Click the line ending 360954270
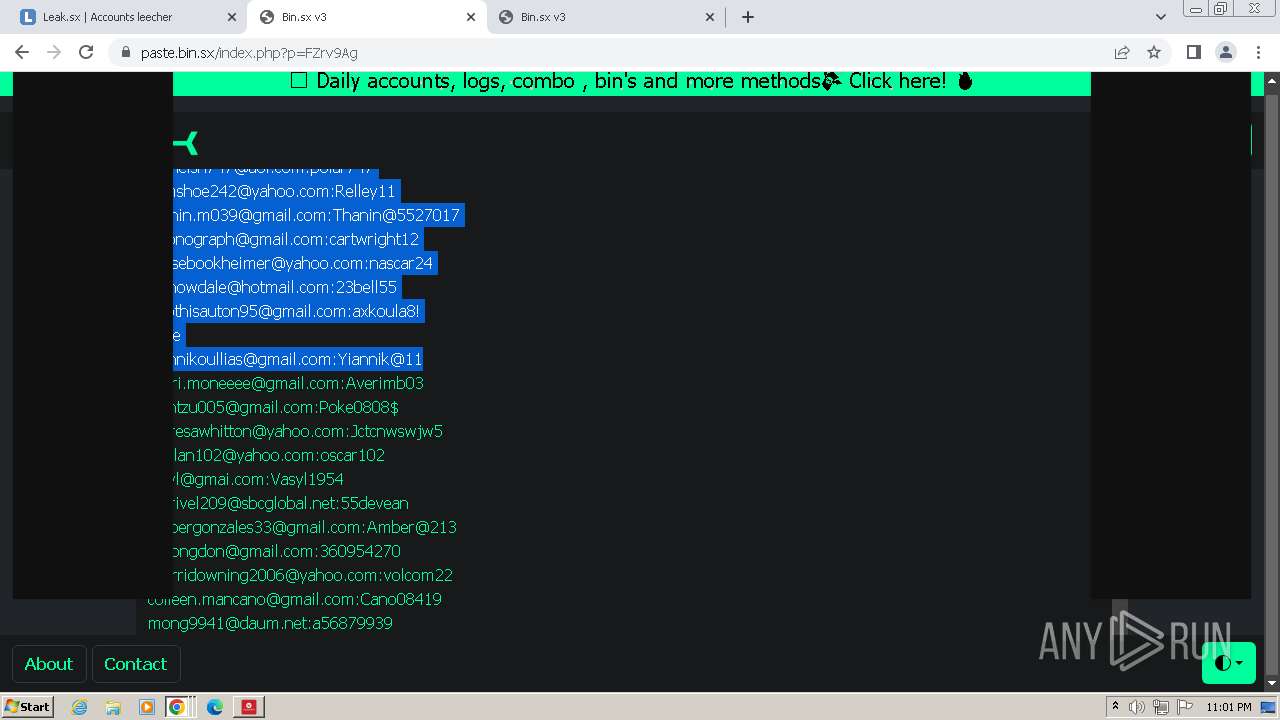The height and width of the screenshot is (720, 1280). [x=288, y=551]
